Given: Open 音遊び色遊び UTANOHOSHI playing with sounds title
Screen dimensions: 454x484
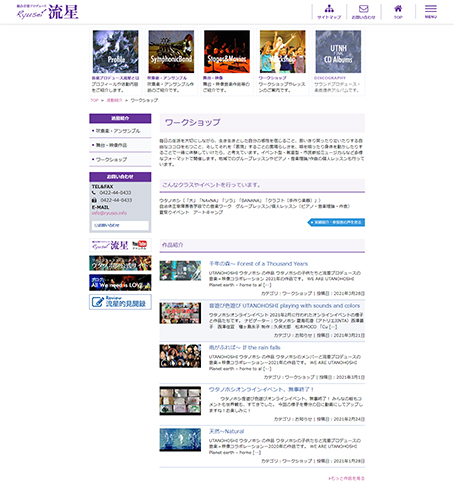Looking at the screenshot, I should click(x=284, y=306).
